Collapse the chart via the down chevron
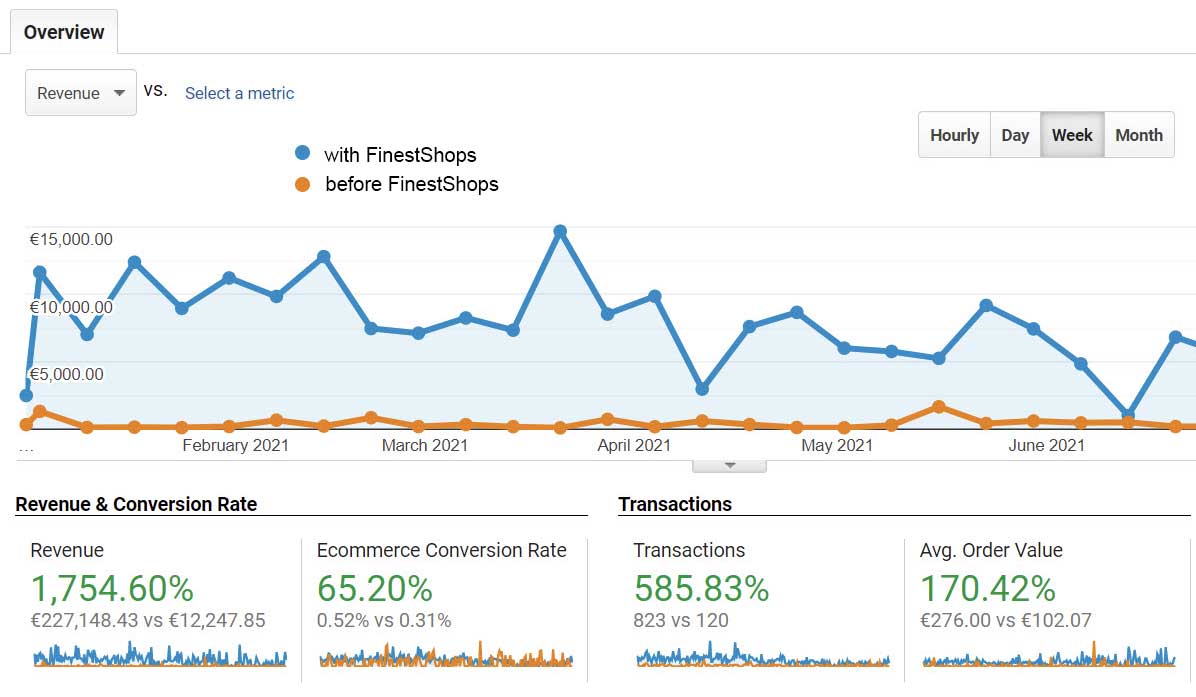This screenshot has width=1196, height=697. pyautogui.click(x=729, y=463)
